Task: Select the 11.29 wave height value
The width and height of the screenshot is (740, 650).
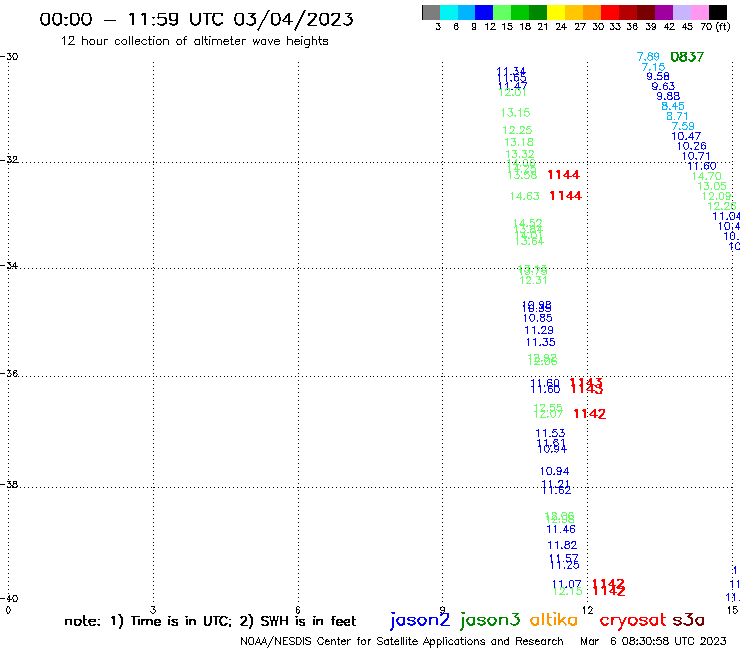Action: point(539,330)
